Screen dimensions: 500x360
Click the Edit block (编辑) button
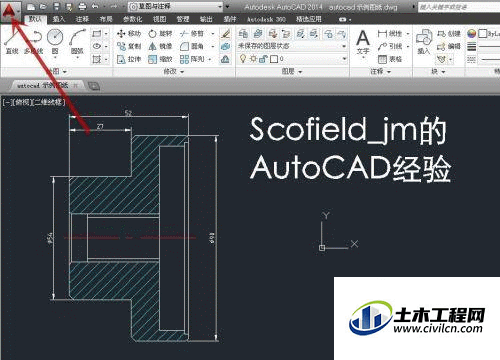click(449, 46)
